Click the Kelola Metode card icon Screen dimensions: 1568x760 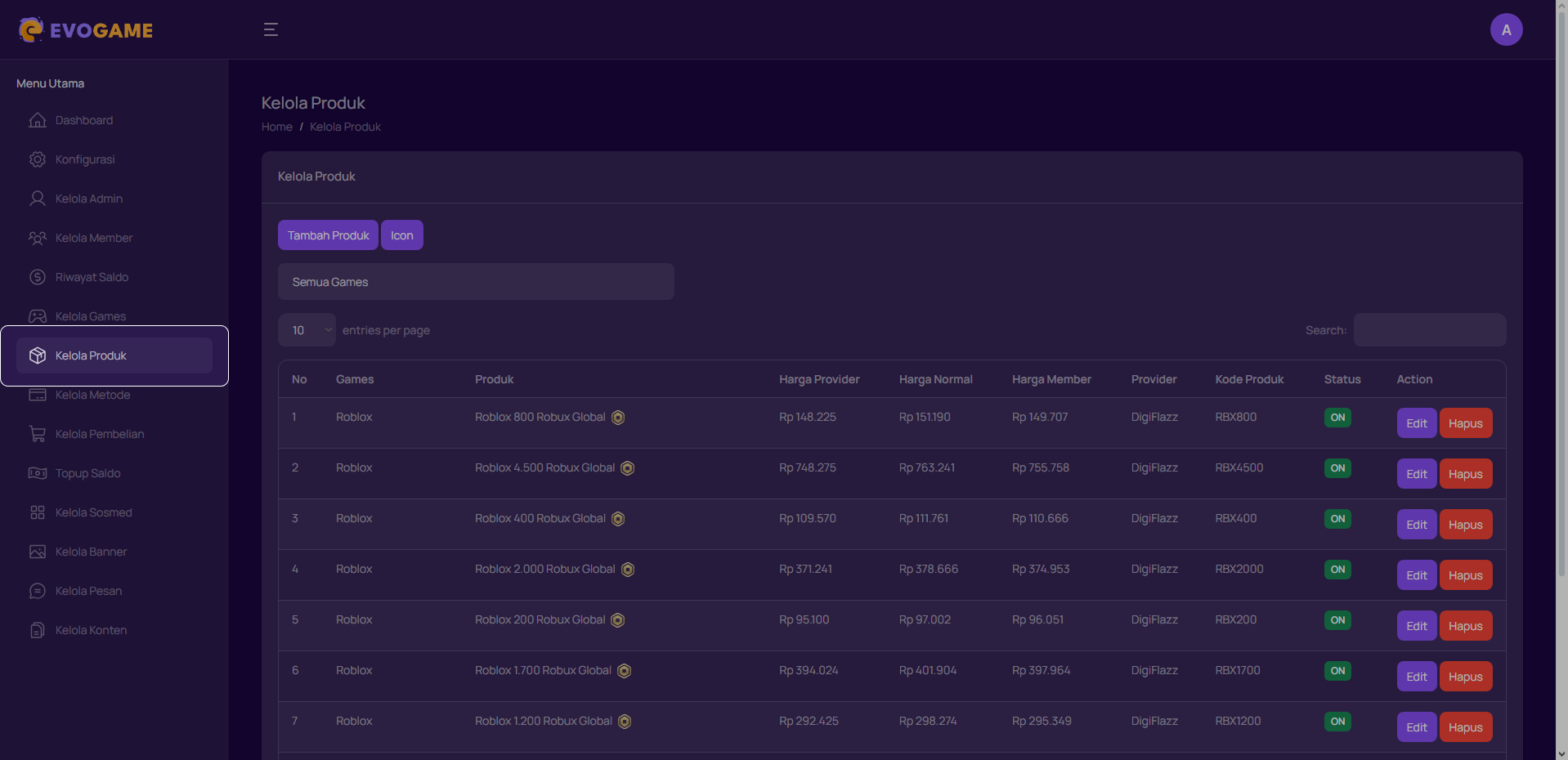point(38,395)
